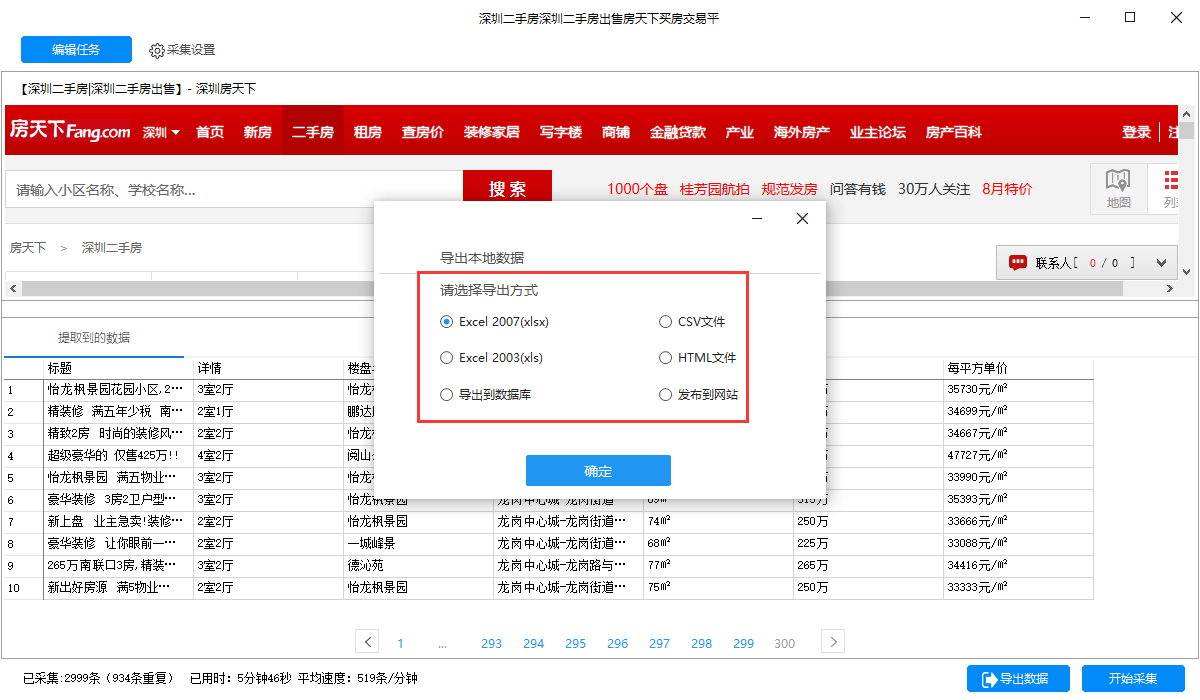Open the 业主论坛 navigation item

[x=878, y=132]
